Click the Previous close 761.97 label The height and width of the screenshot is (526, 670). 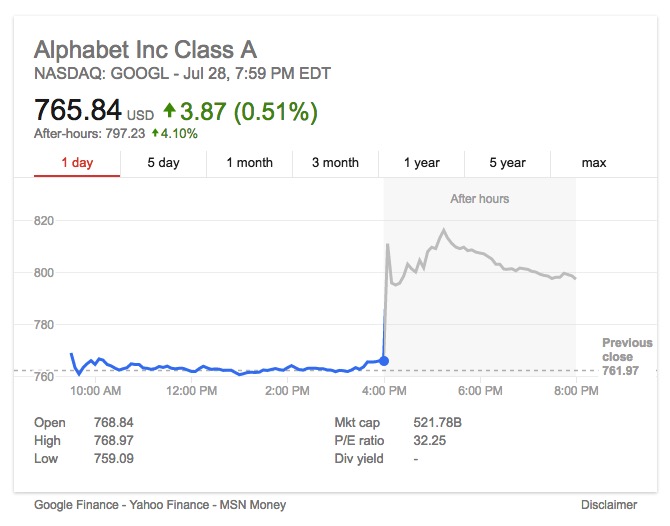coord(627,356)
